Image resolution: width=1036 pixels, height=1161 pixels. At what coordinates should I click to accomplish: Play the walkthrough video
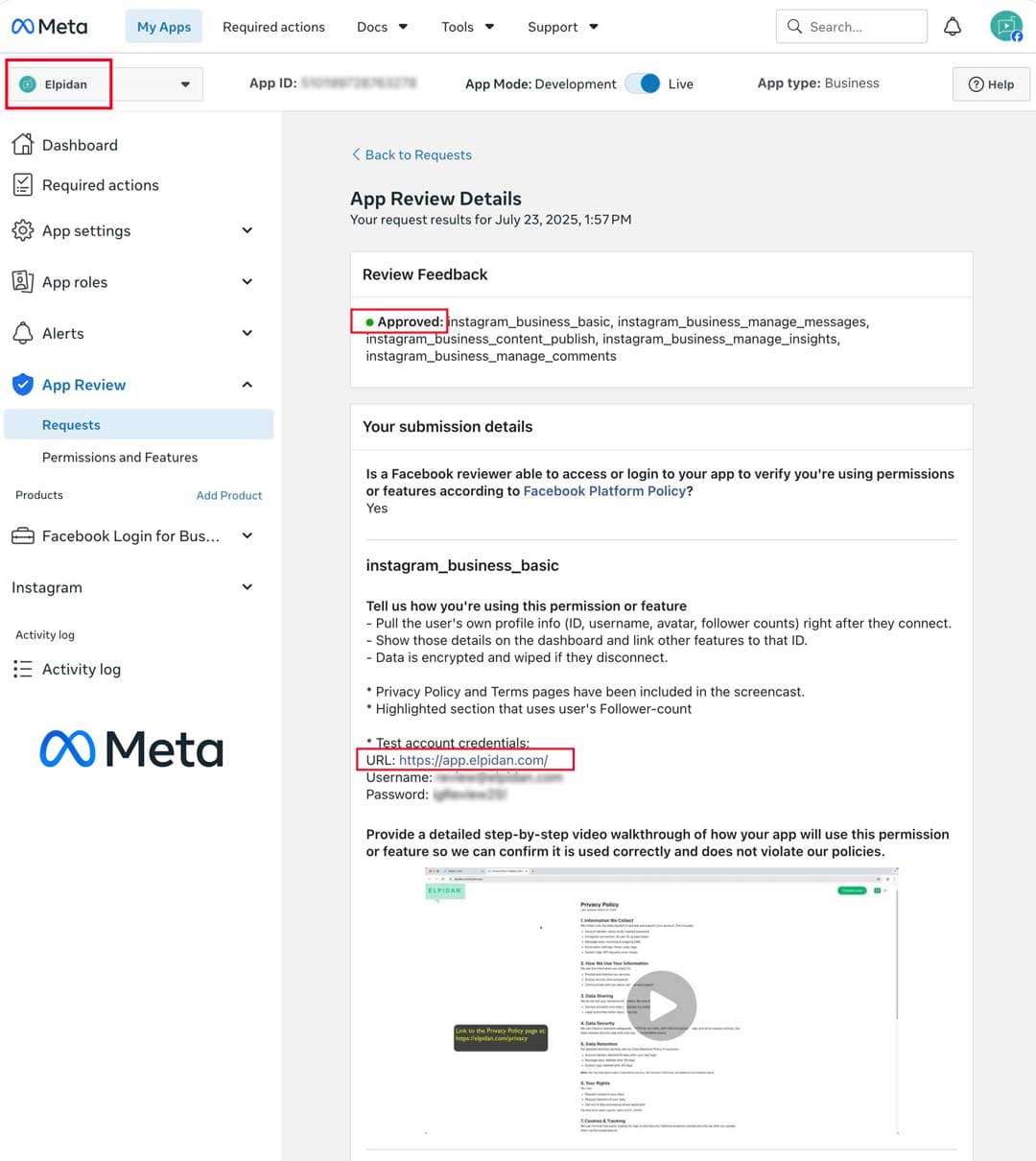(662, 1006)
